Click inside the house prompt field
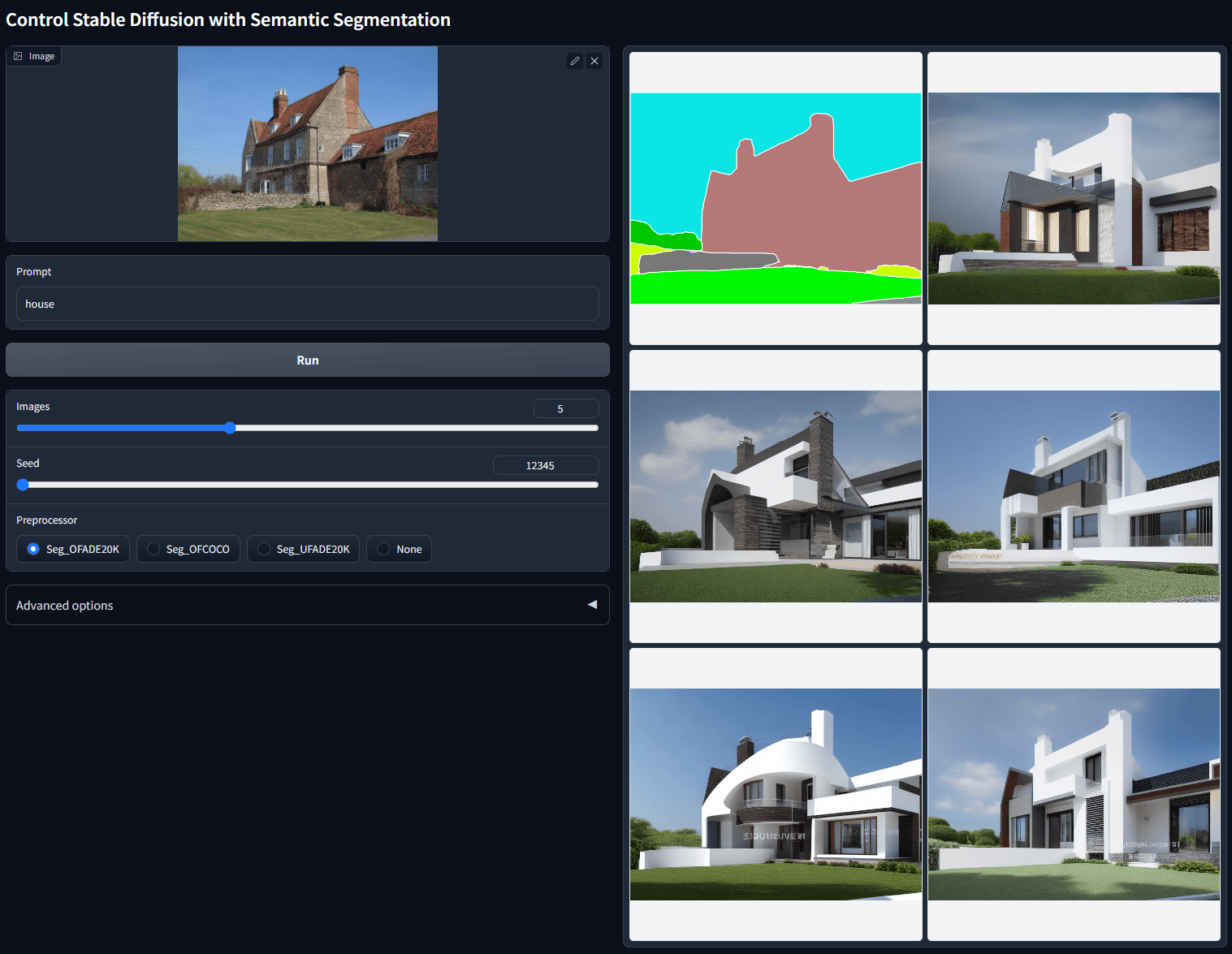 (x=308, y=304)
